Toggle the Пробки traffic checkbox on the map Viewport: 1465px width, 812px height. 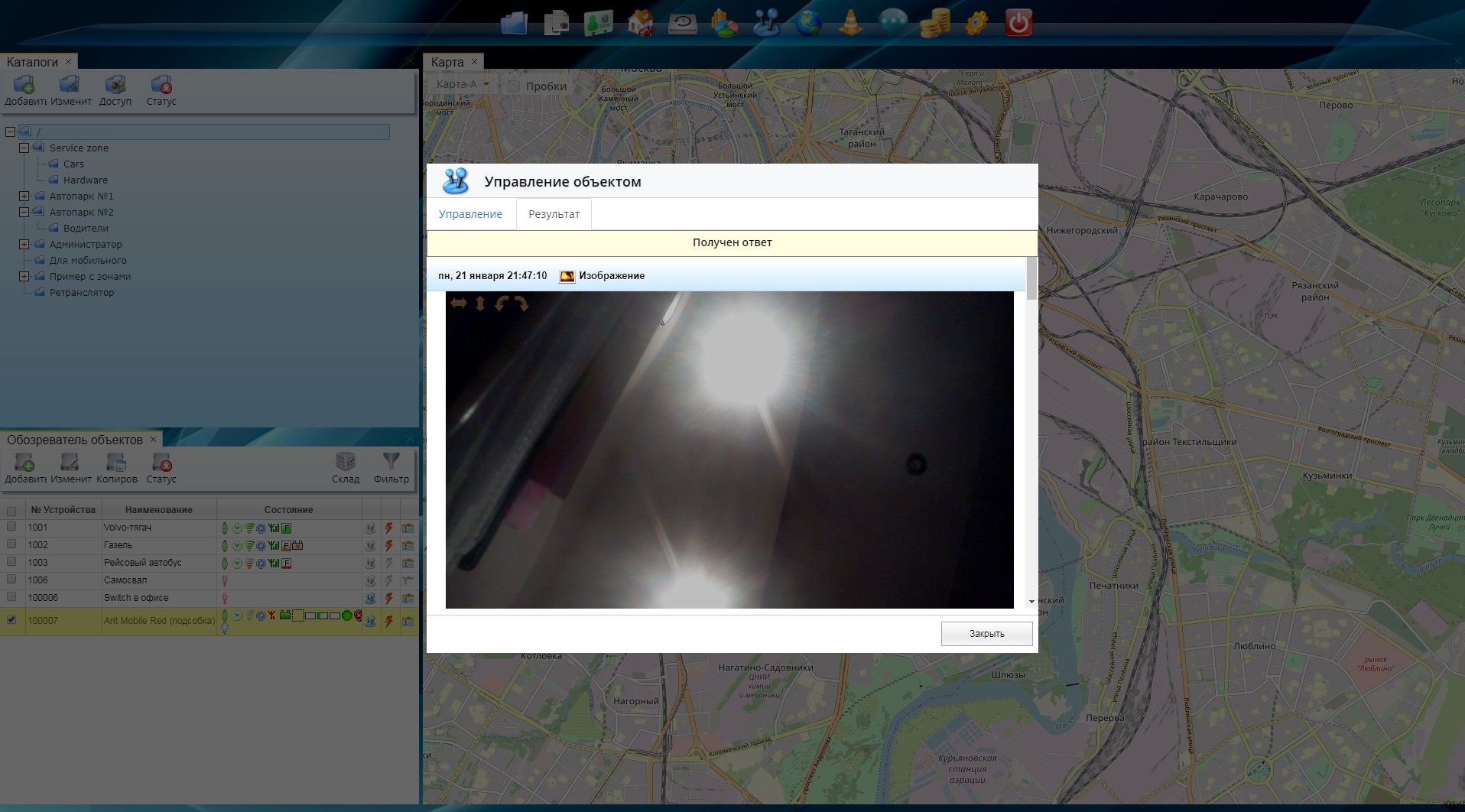tap(514, 86)
